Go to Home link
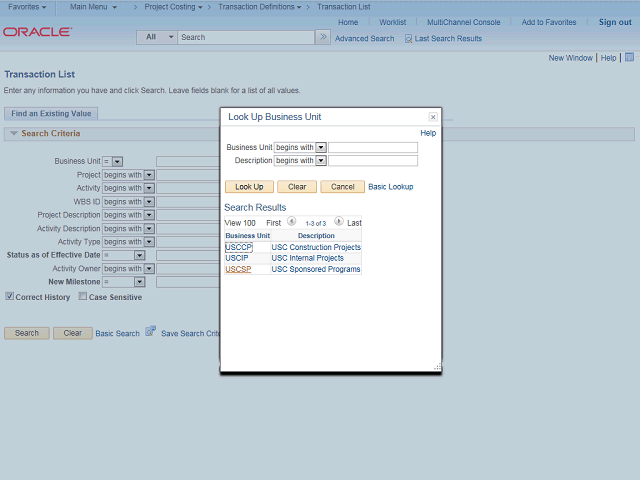Screen dimensions: 640x480 348,22
